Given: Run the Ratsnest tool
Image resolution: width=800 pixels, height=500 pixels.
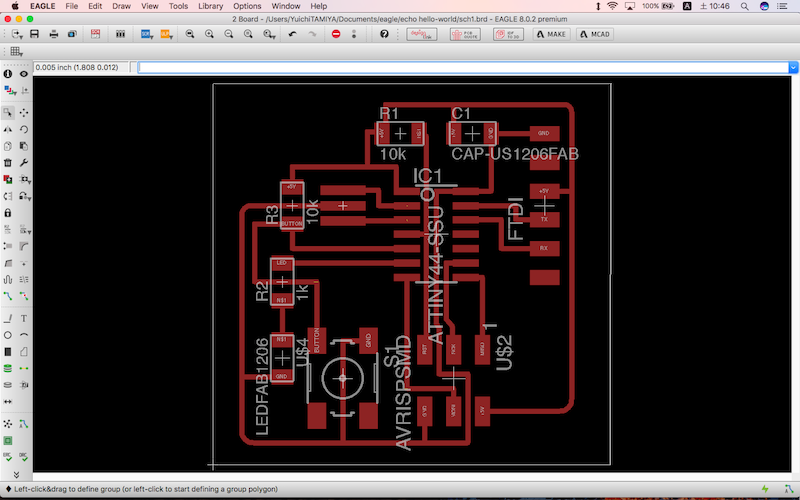Looking at the screenshot, I should [x=8, y=424].
